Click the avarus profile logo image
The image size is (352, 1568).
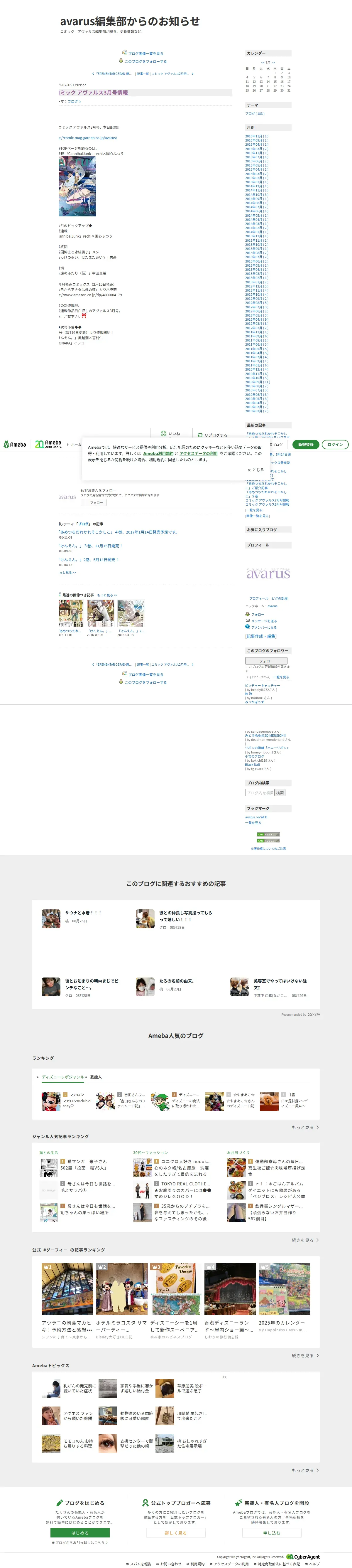268,573
